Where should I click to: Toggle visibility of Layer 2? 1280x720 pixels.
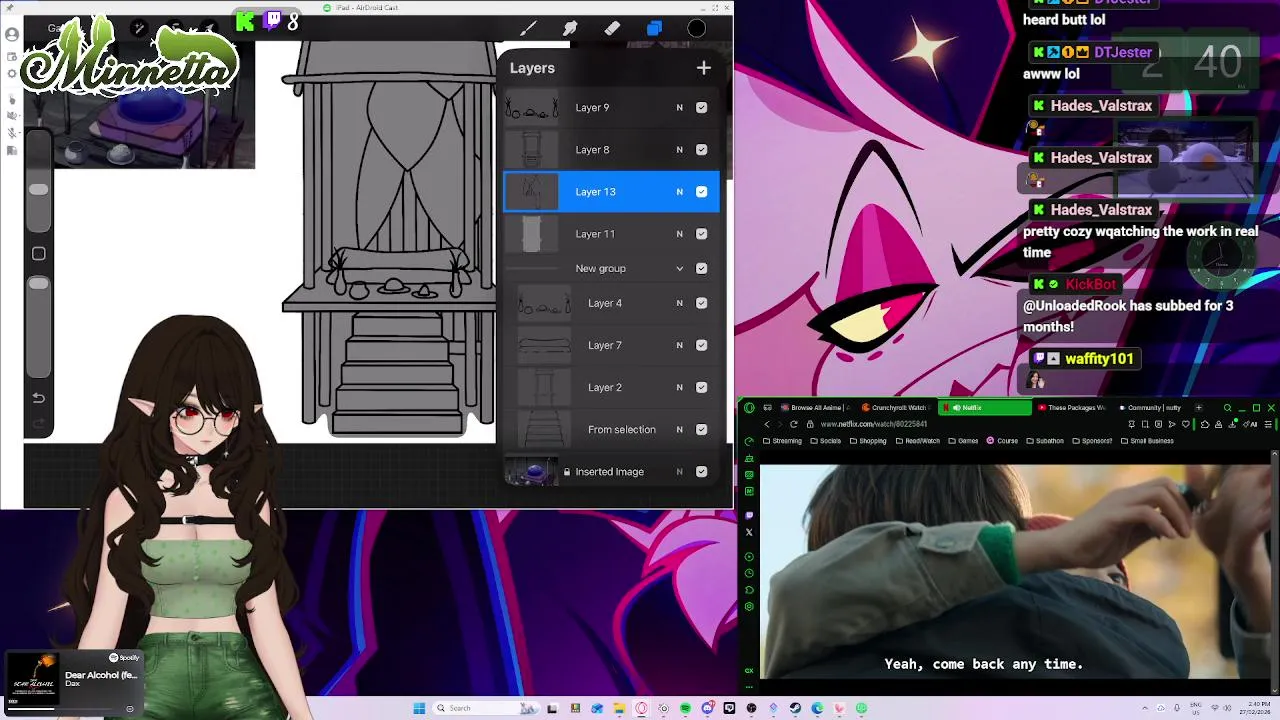click(x=702, y=387)
